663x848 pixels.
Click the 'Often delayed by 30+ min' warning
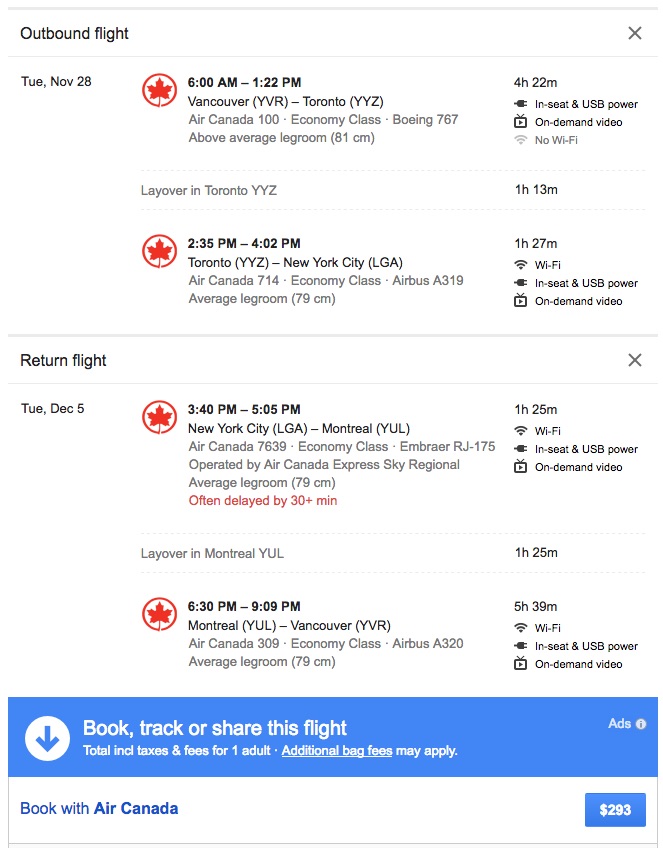click(263, 500)
